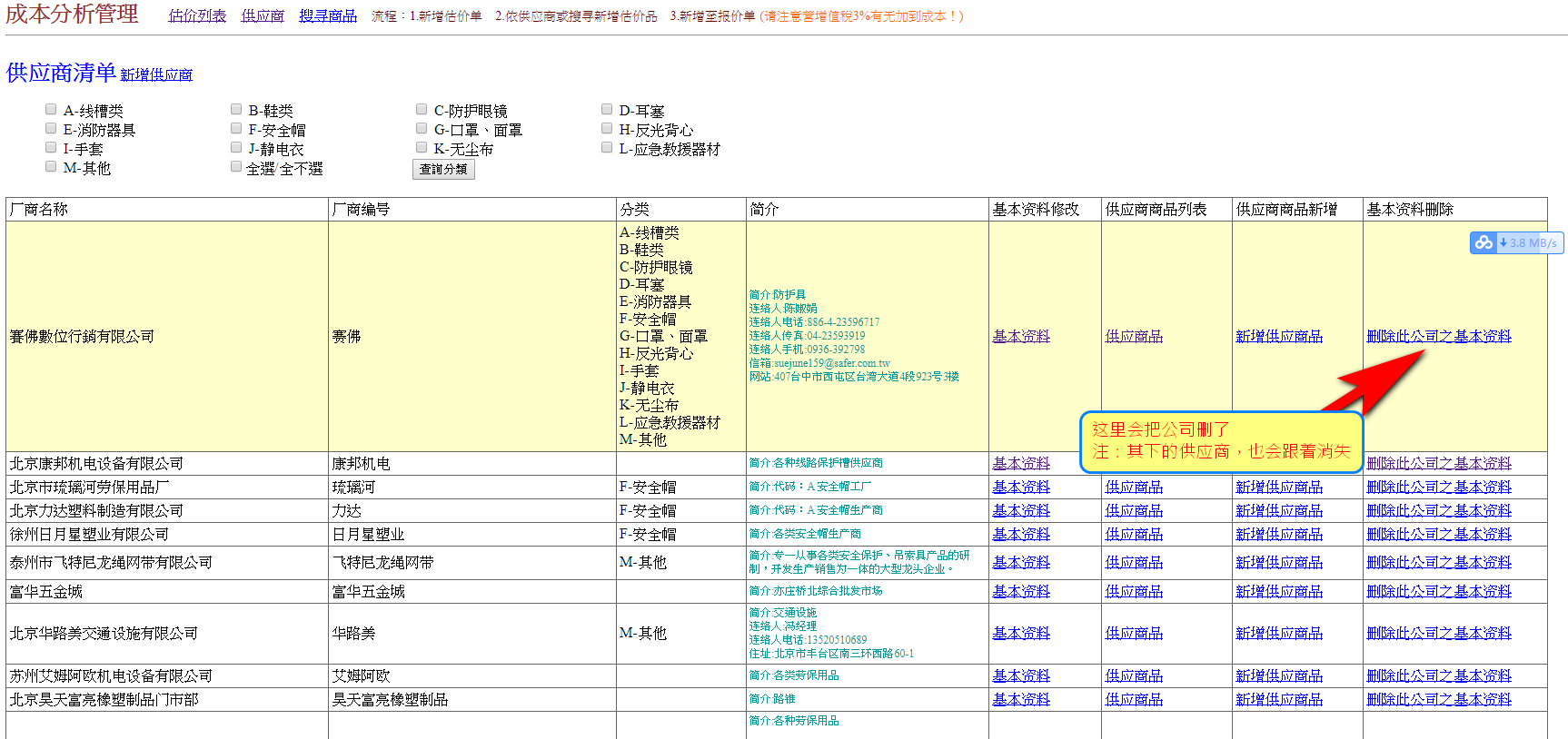Screen dimensions: 1568x739
Task: Enable the F-安全帽 checkbox
Action: (236, 129)
